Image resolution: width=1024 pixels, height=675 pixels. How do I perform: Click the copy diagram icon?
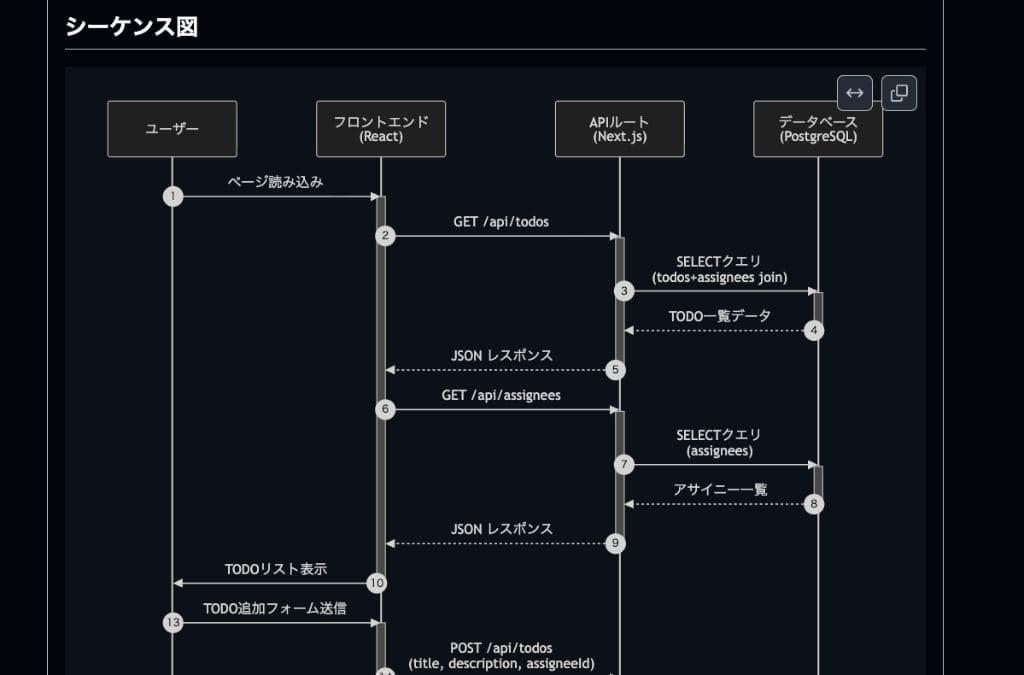[x=897, y=92]
